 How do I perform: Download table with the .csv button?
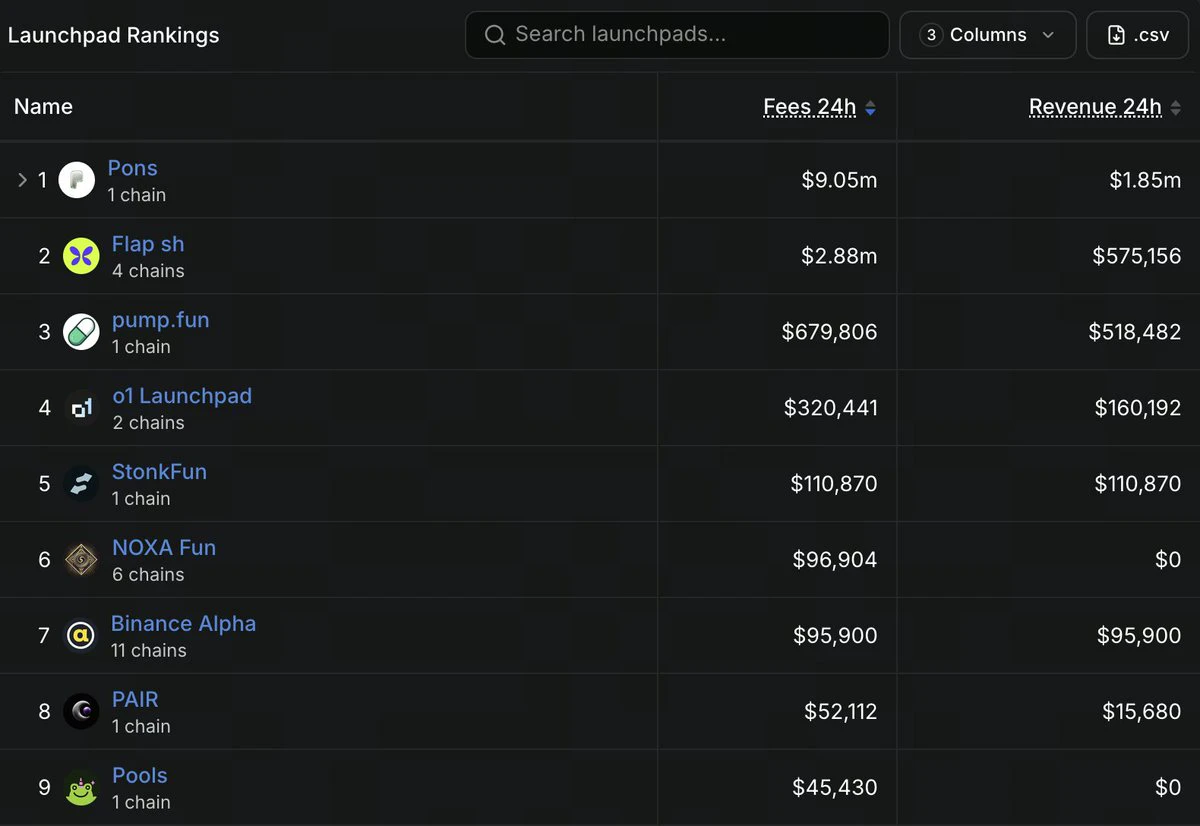point(1137,35)
